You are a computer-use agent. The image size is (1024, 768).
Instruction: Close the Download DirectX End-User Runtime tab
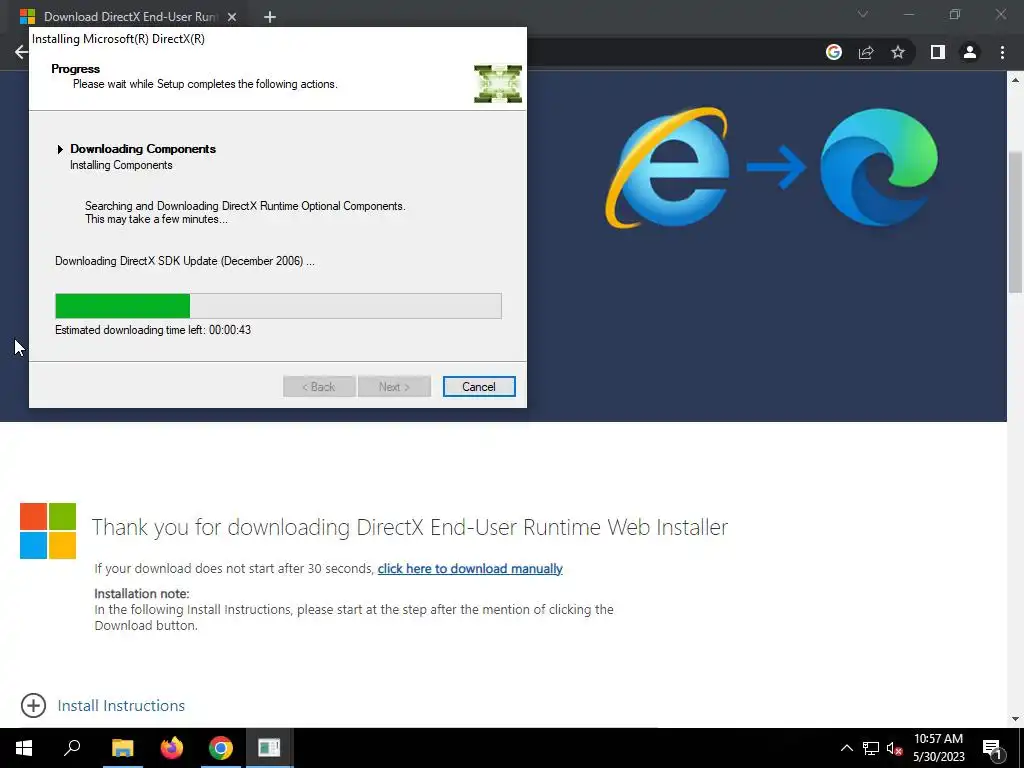pyautogui.click(x=232, y=17)
